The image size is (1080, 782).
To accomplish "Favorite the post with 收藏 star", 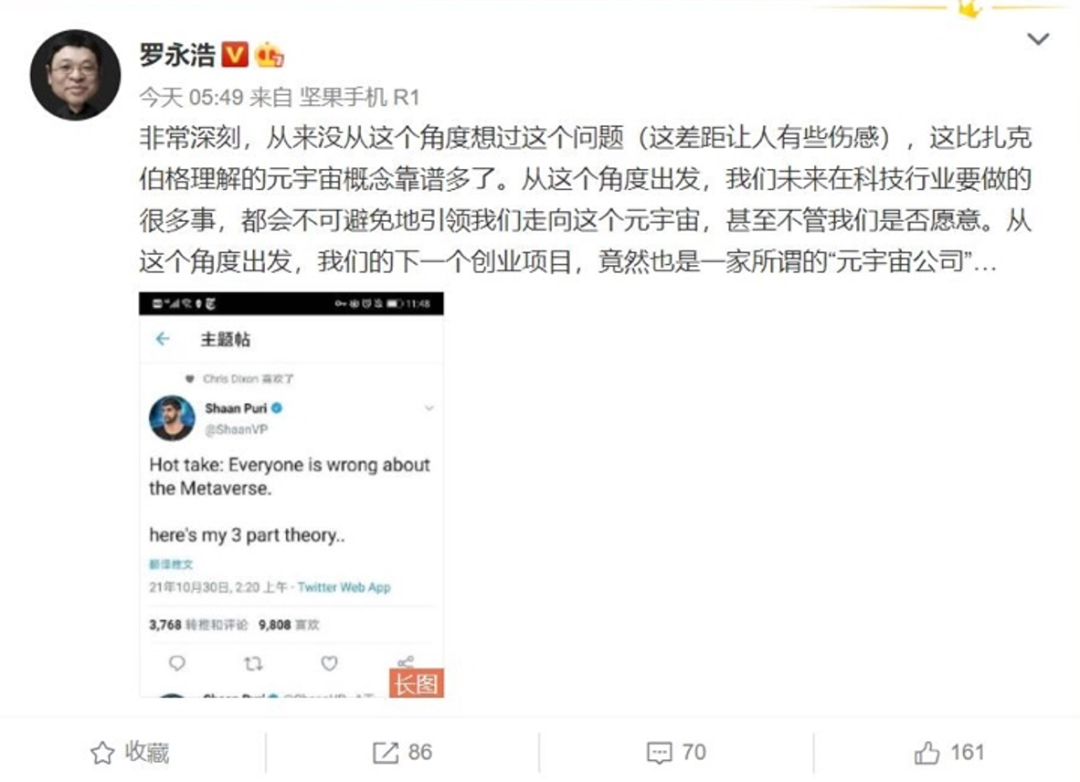I will pos(130,752).
